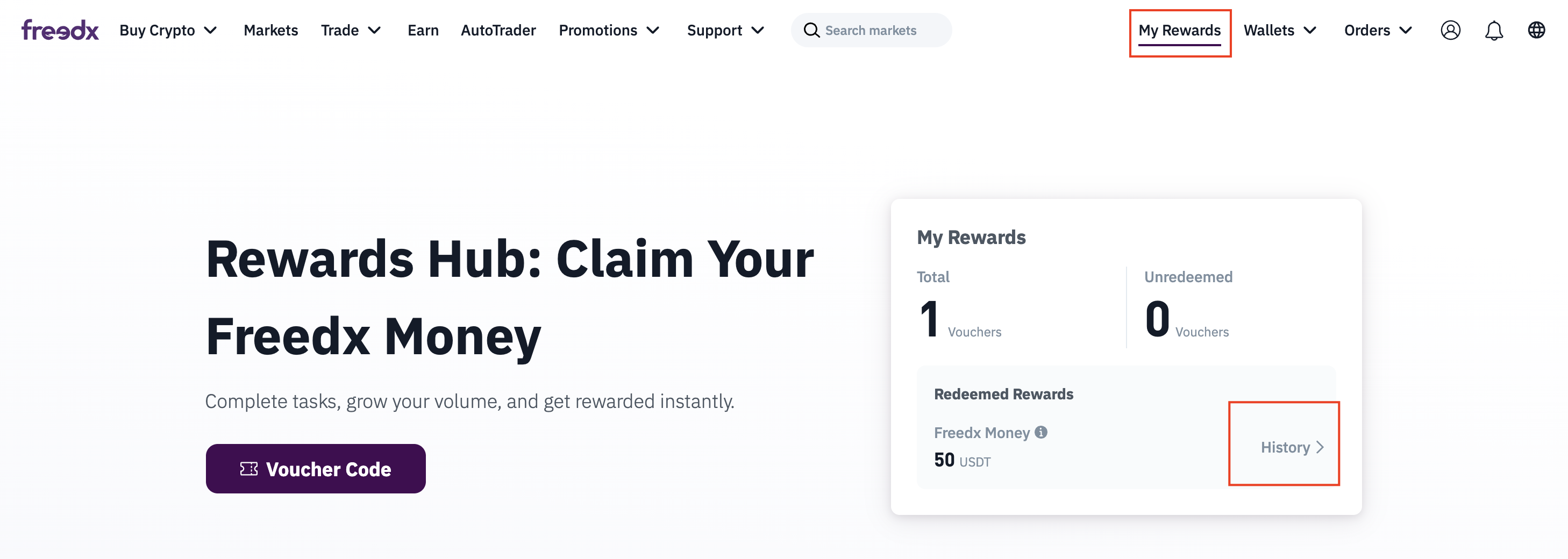Viewport: 1568px width, 559px height.
Task: Click the language globe icon
Action: pos(1536,30)
